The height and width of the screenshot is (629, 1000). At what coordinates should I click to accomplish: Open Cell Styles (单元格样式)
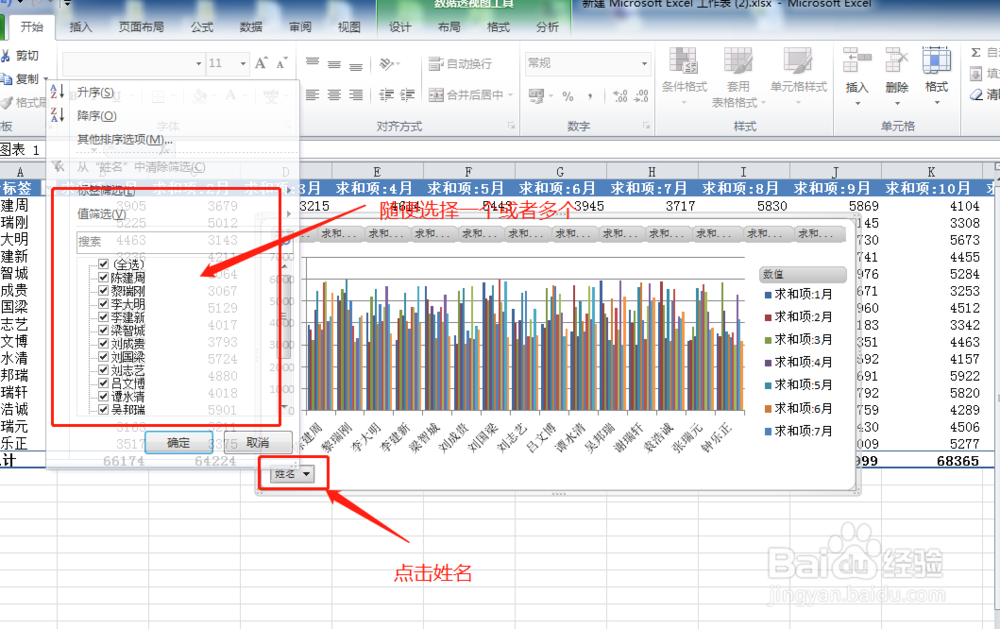pos(798,73)
